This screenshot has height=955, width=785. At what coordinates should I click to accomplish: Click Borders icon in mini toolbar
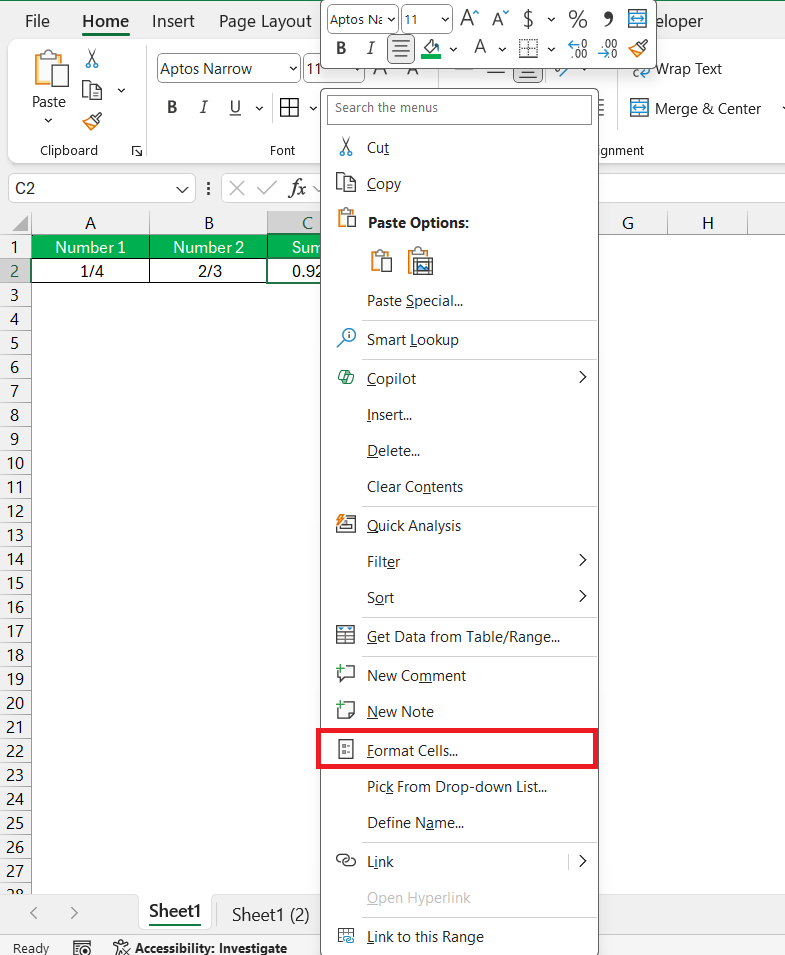[x=528, y=49]
